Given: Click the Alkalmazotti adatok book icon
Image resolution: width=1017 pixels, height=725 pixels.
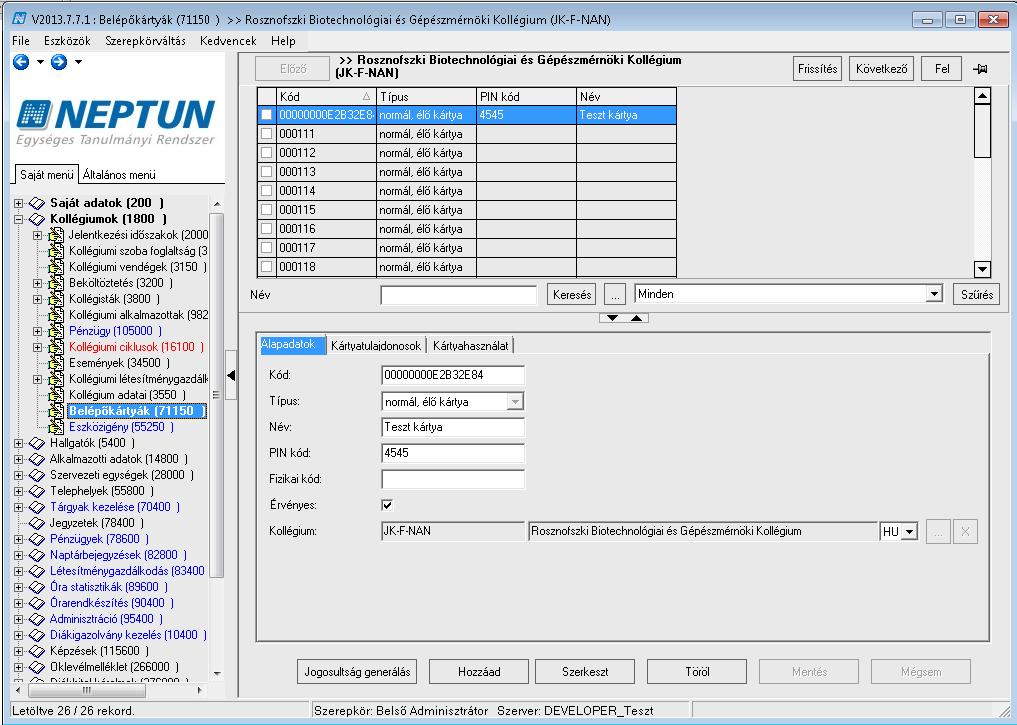Looking at the screenshot, I should point(38,459).
